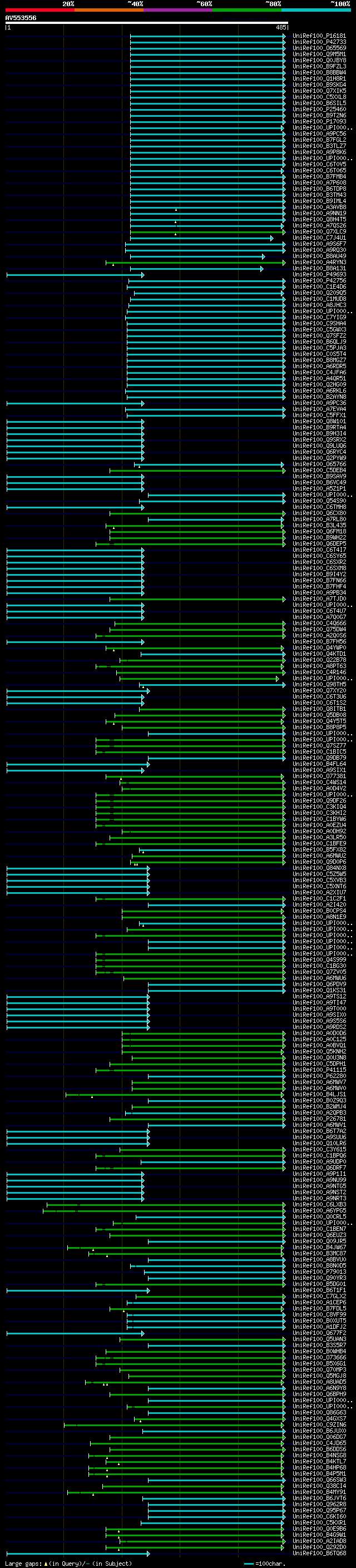Image resolution: width=356 pixels, height=1568 pixels.
Task: Open hit UniRef100_O65569
Action: pyautogui.click(x=319, y=48)
